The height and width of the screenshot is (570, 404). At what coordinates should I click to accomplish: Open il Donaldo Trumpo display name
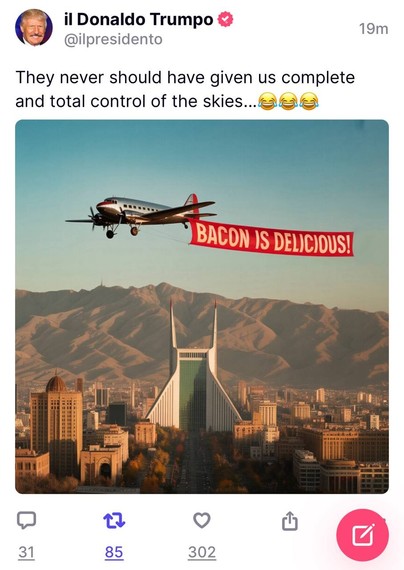coord(139,19)
